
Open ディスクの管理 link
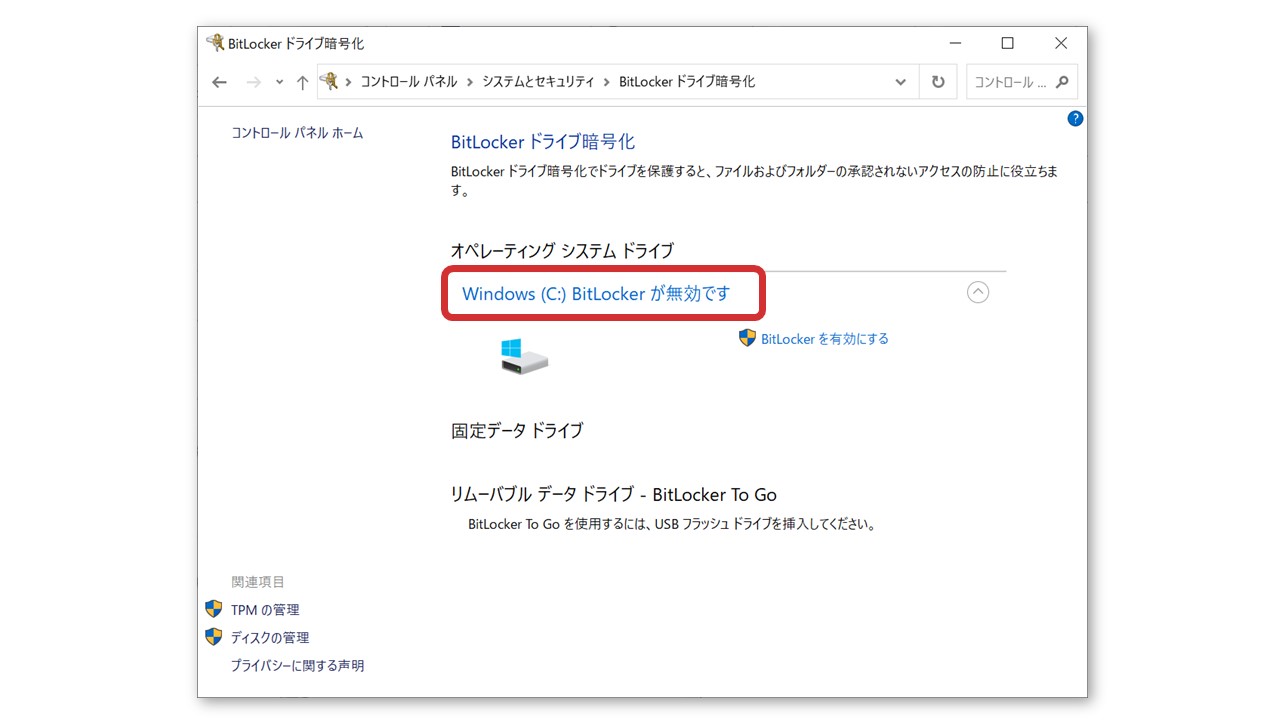click(x=270, y=637)
